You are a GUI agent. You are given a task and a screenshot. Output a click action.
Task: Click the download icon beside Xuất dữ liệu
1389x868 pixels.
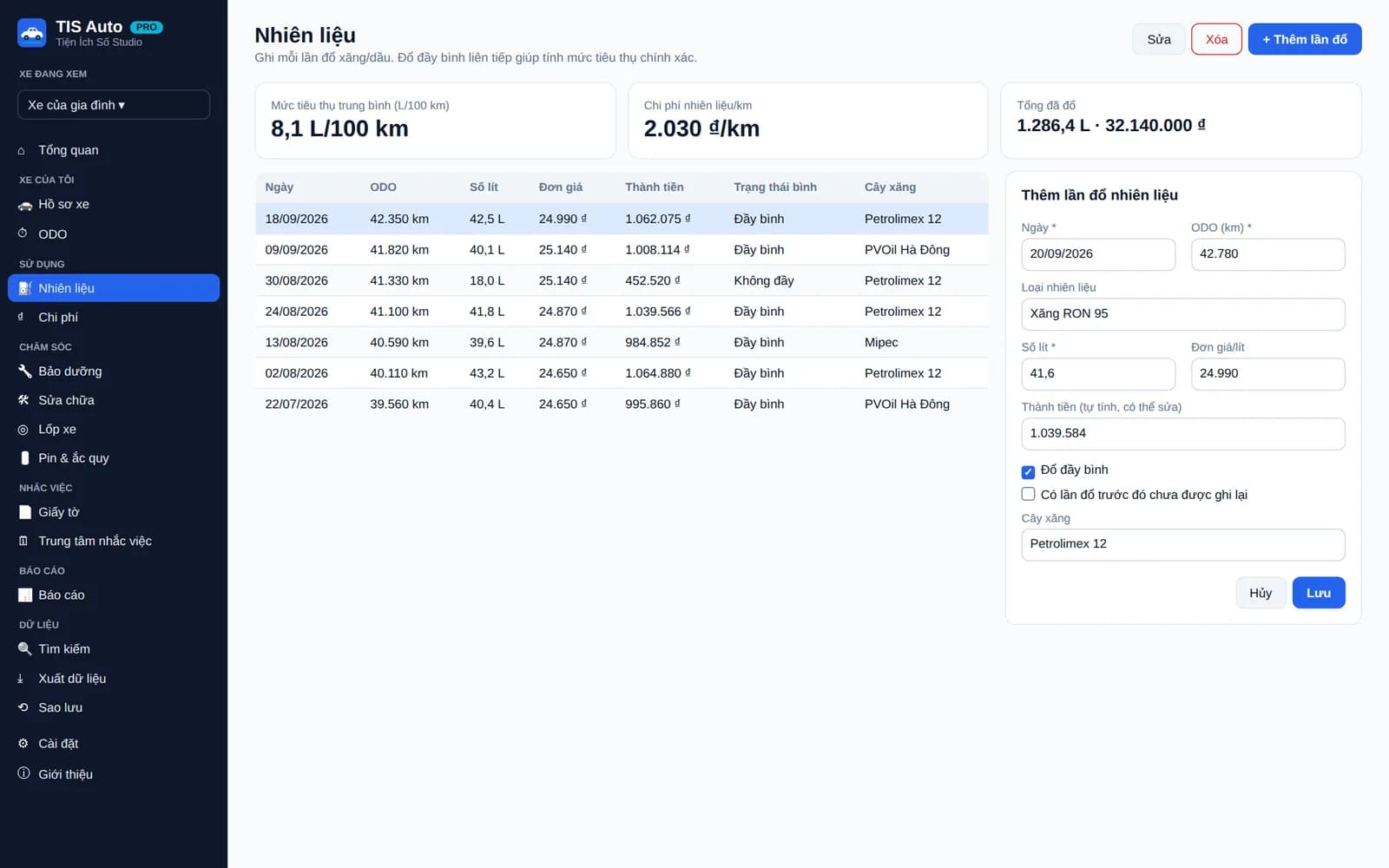click(x=21, y=679)
